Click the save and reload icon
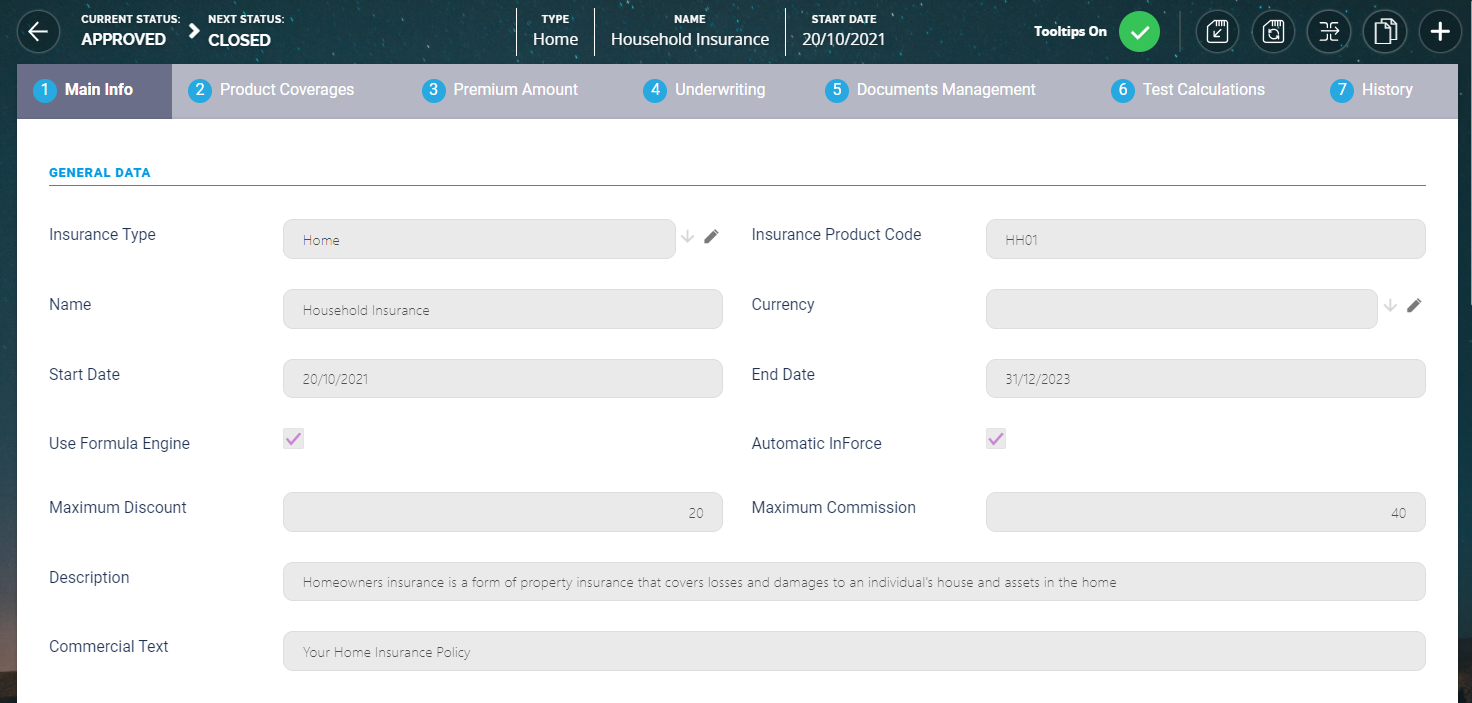This screenshot has width=1472, height=703. pos(1273,32)
